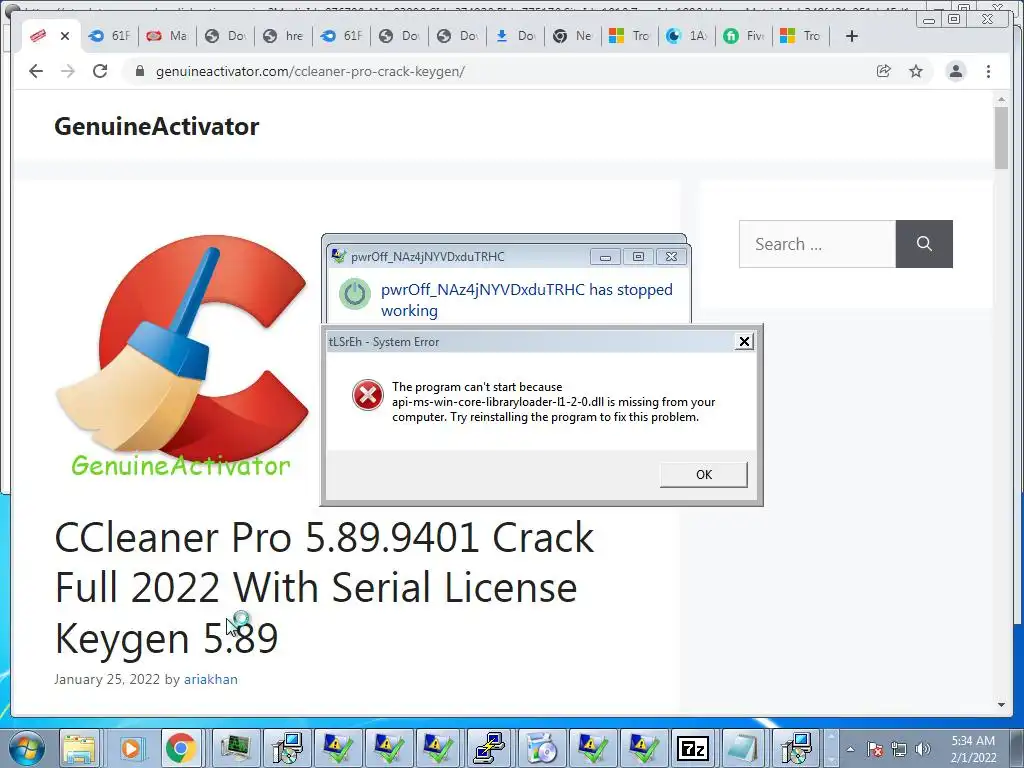Go back to the previous page

pos(36,71)
